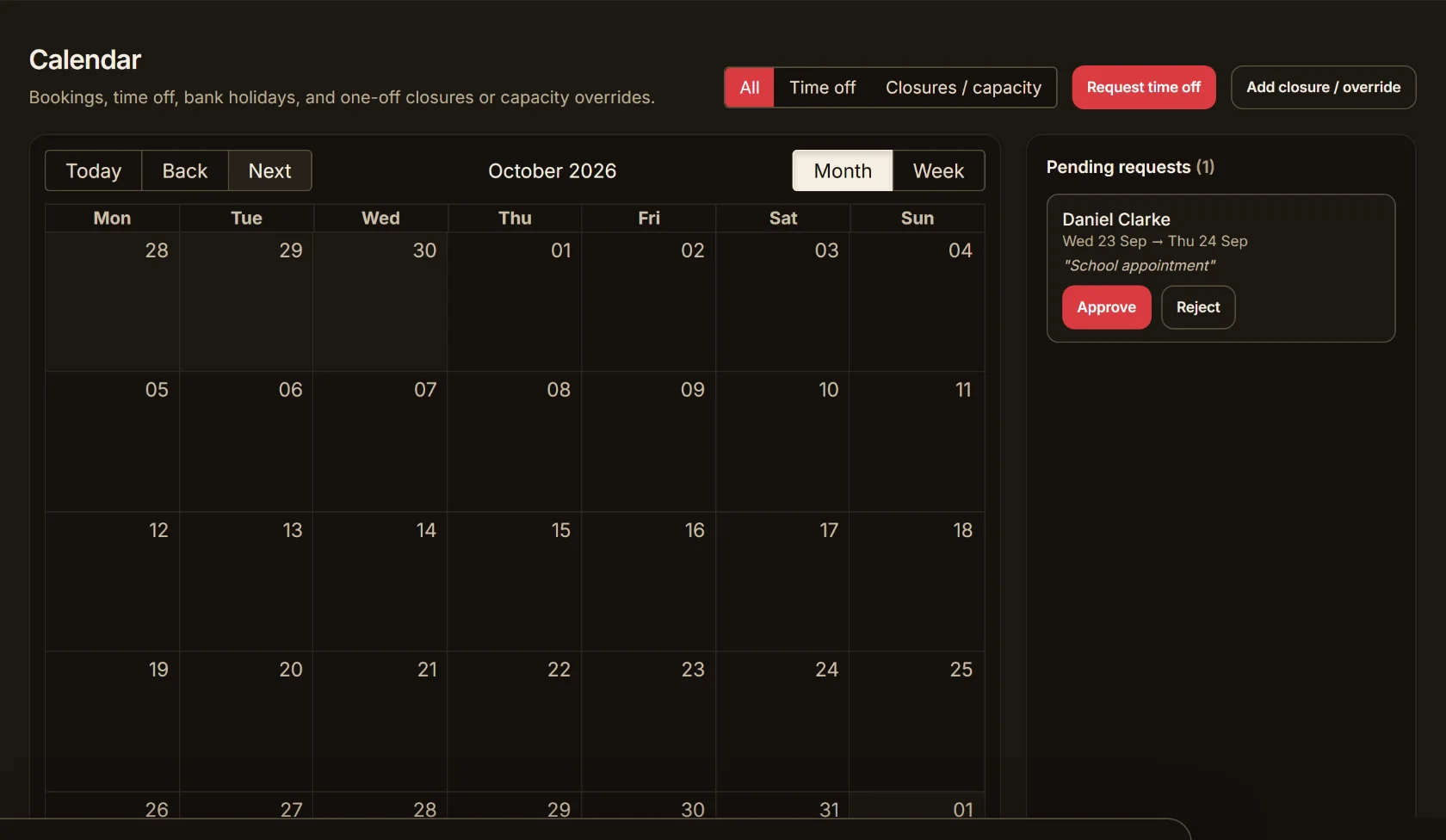This screenshot has height=840, width=1446.
Task: Select Thursday 22 date cell
Action: pyautogui.click(x=515, y=721)
